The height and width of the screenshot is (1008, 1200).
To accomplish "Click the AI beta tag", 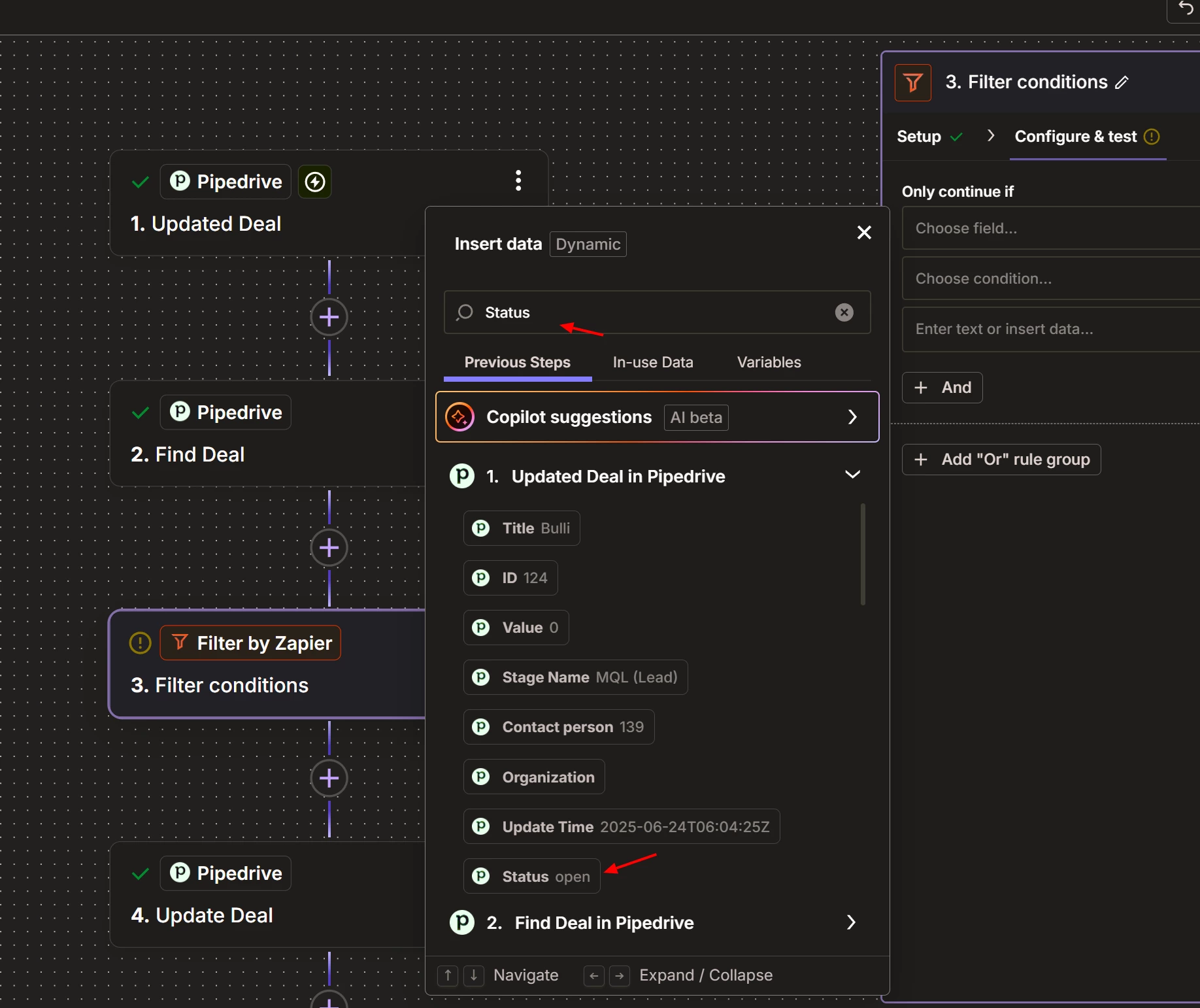I will (x=696, y=418).
